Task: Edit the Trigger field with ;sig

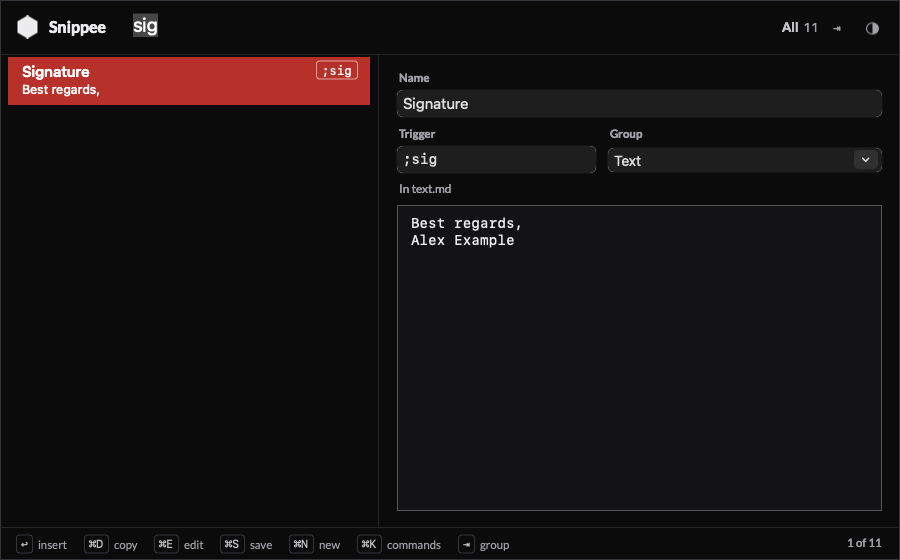Action: tap(496, 160)
